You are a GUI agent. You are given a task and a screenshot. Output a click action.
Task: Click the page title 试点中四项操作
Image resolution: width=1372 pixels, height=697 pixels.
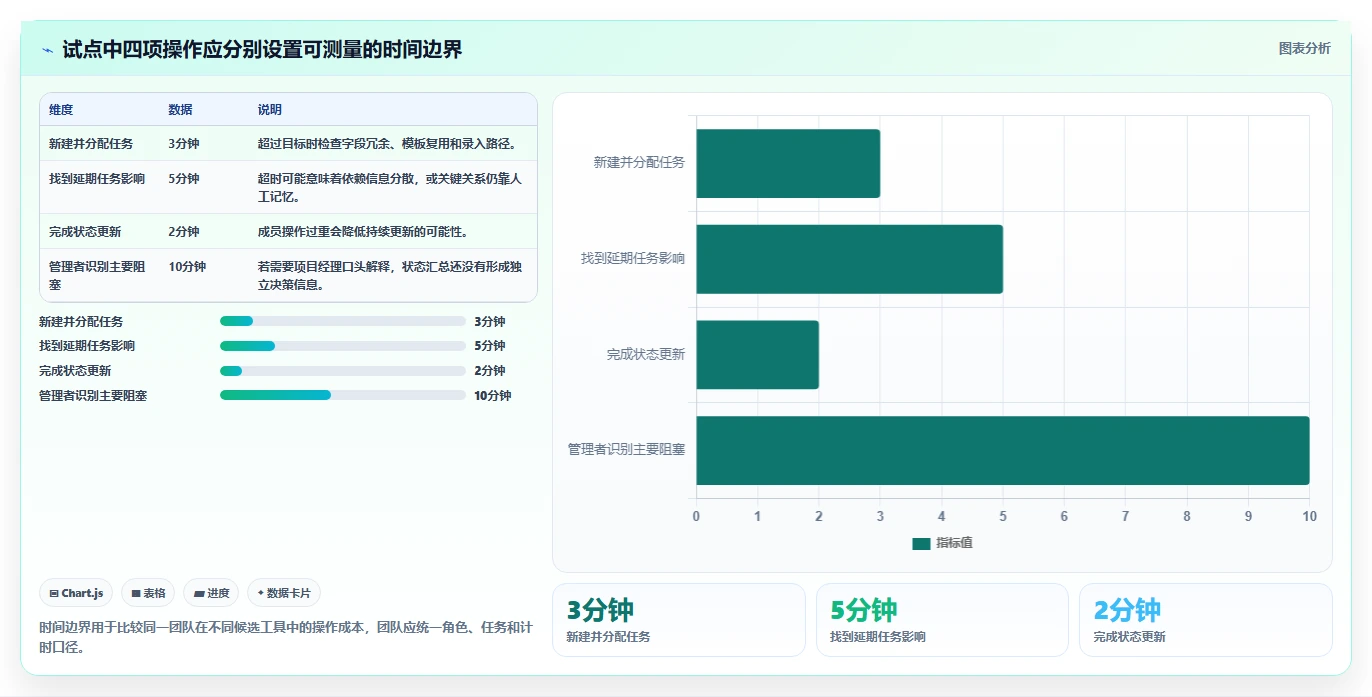(x=262, y=49)
